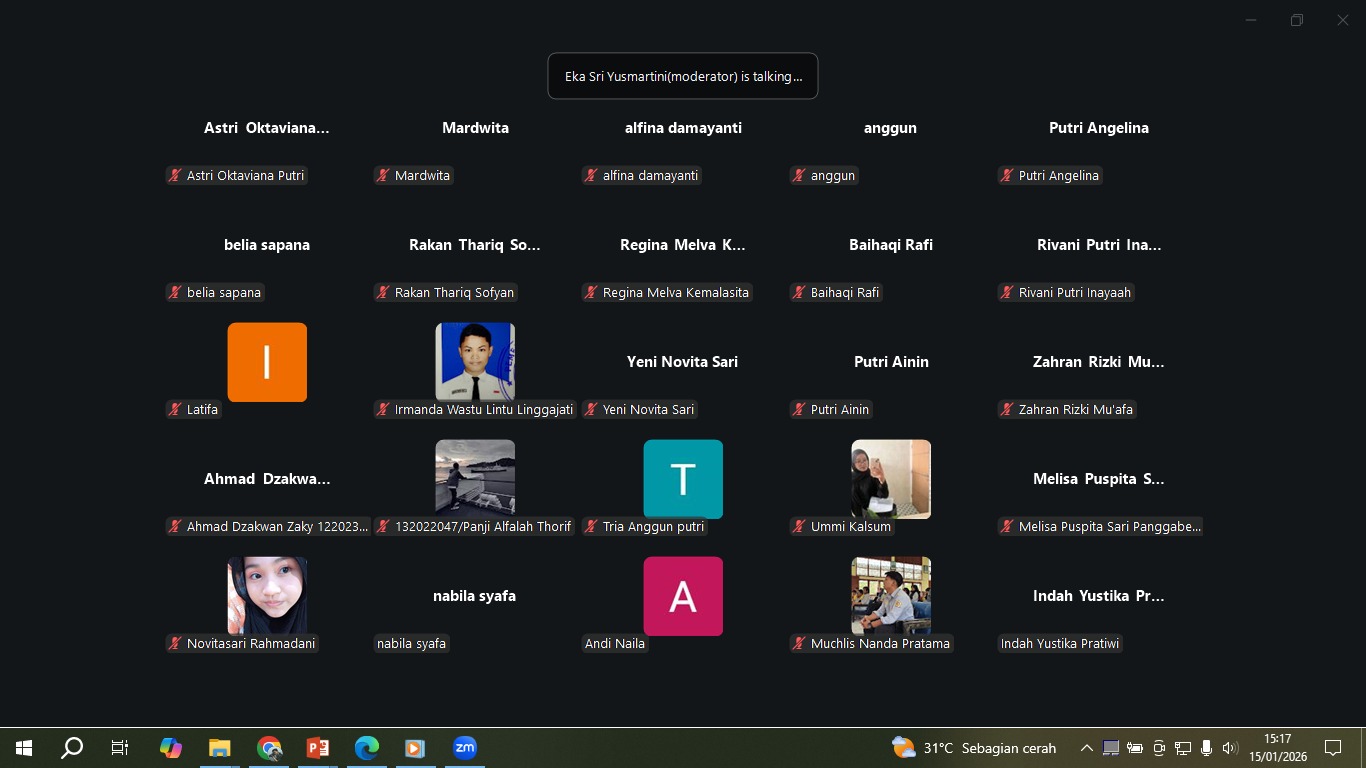Open PowerPoint from the taskbar
This screenshot has width=1366, height=768.
[318, 748]
